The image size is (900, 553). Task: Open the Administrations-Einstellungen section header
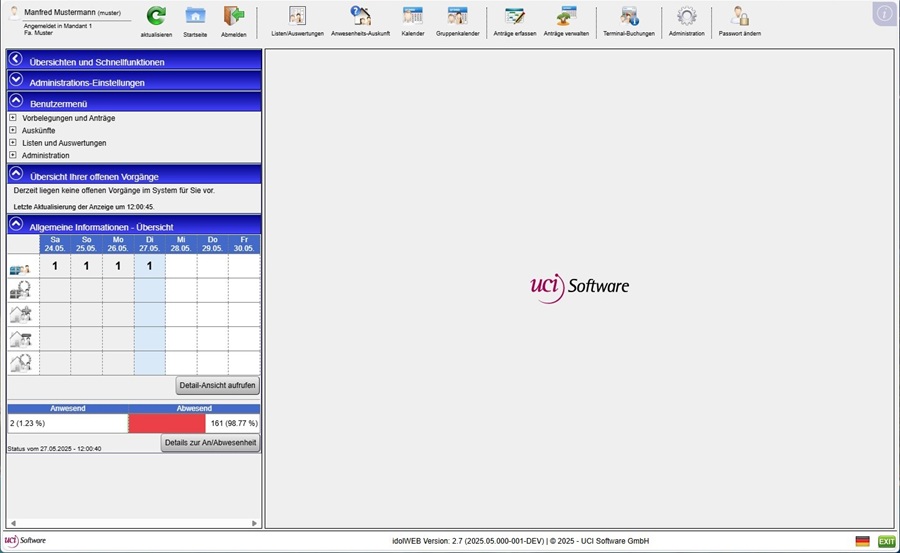(16, 81)
